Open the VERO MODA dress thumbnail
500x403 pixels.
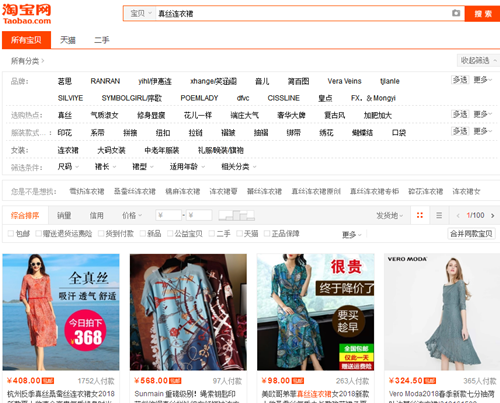pyautogui.click(x=442, y=312)
